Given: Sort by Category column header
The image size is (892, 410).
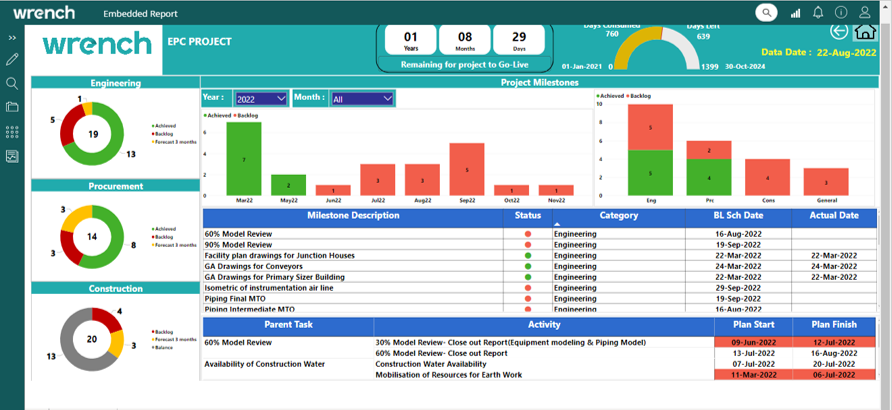Looking at the screenshot, I should (x=632, y=215).
